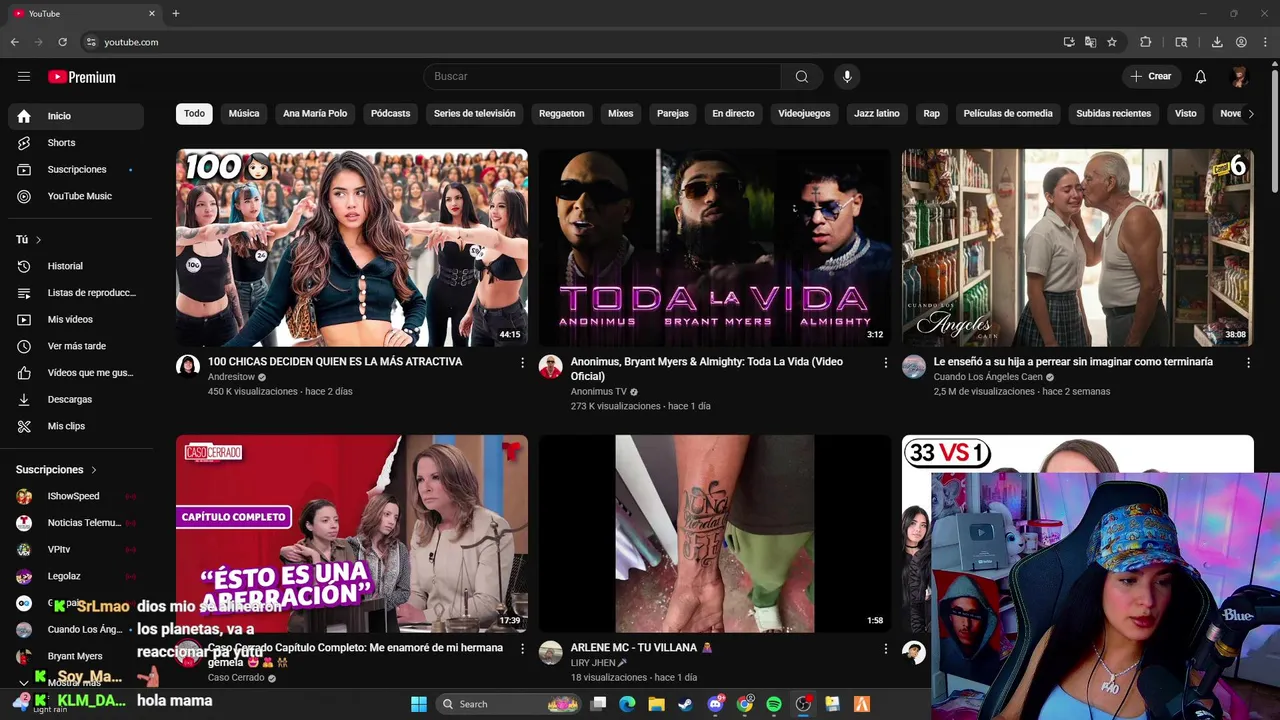Viewport: 1280px width, 720px height.
Task: Open Steam from the taskbar
Action: pos(685,704)
